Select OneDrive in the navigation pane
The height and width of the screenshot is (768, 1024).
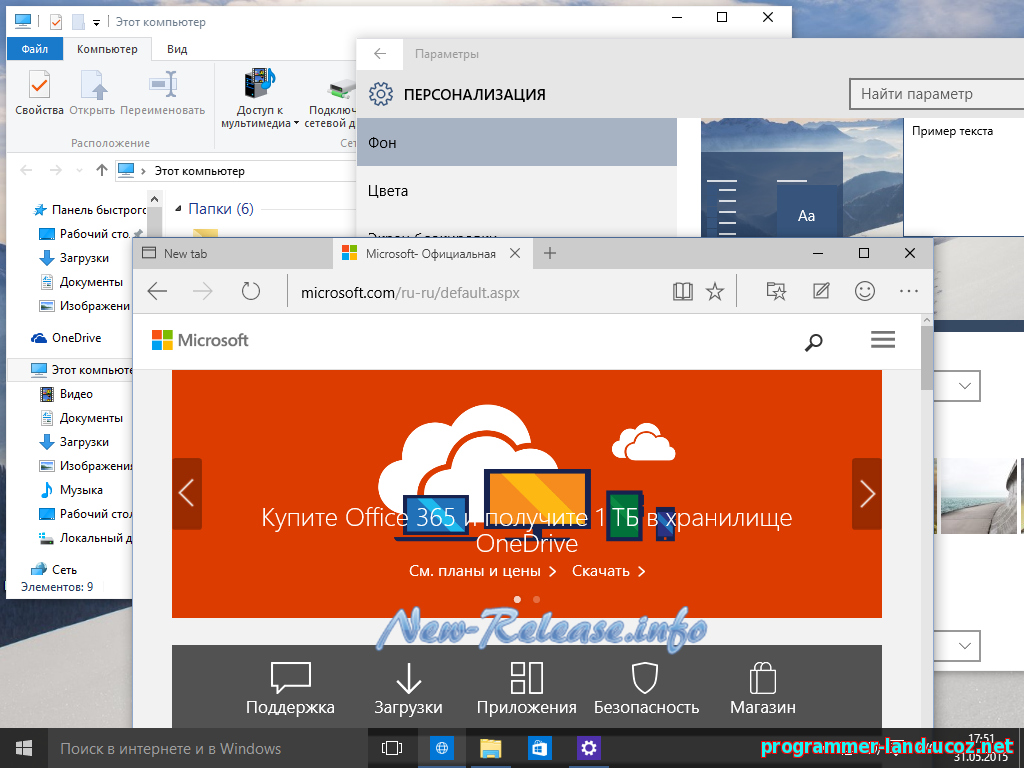(66, 338)
